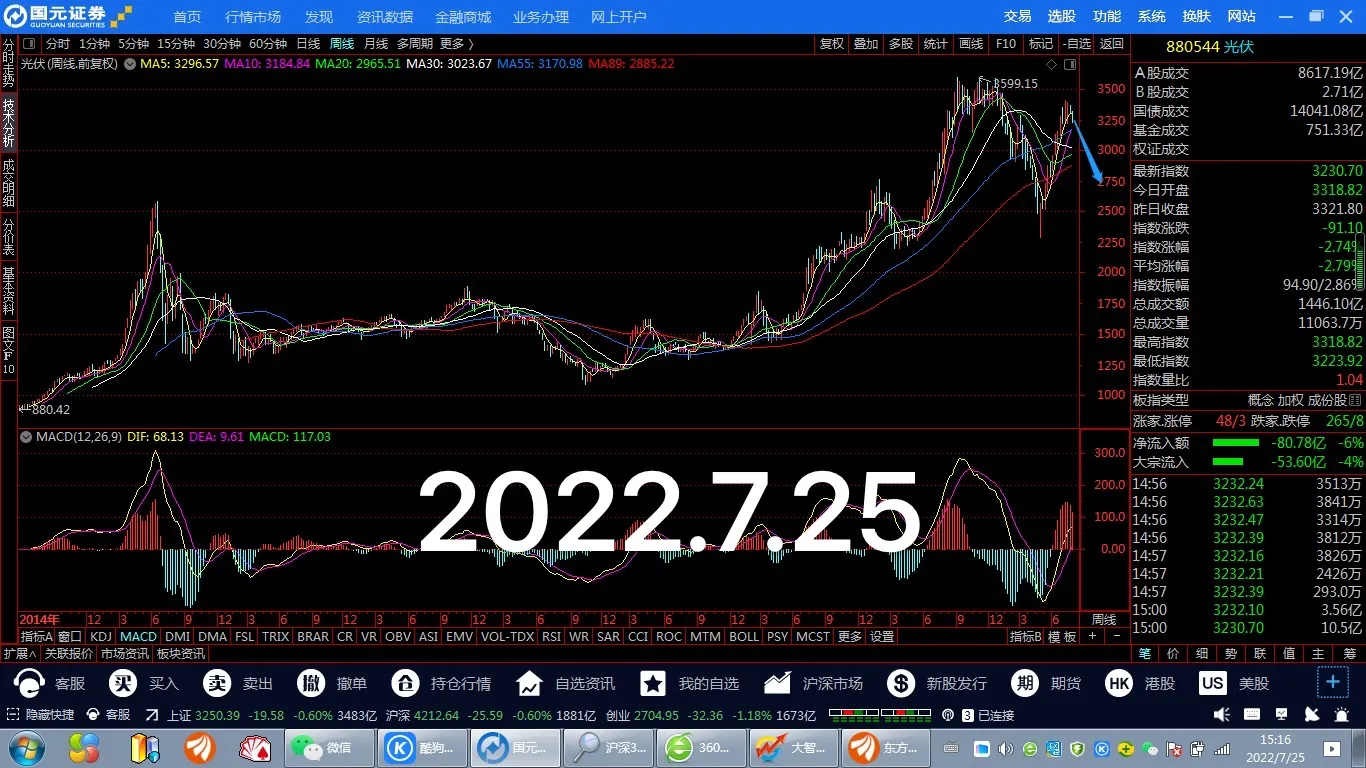
Task: Switch chart to 5分钟 period
Action: click(x=133, y=44)
